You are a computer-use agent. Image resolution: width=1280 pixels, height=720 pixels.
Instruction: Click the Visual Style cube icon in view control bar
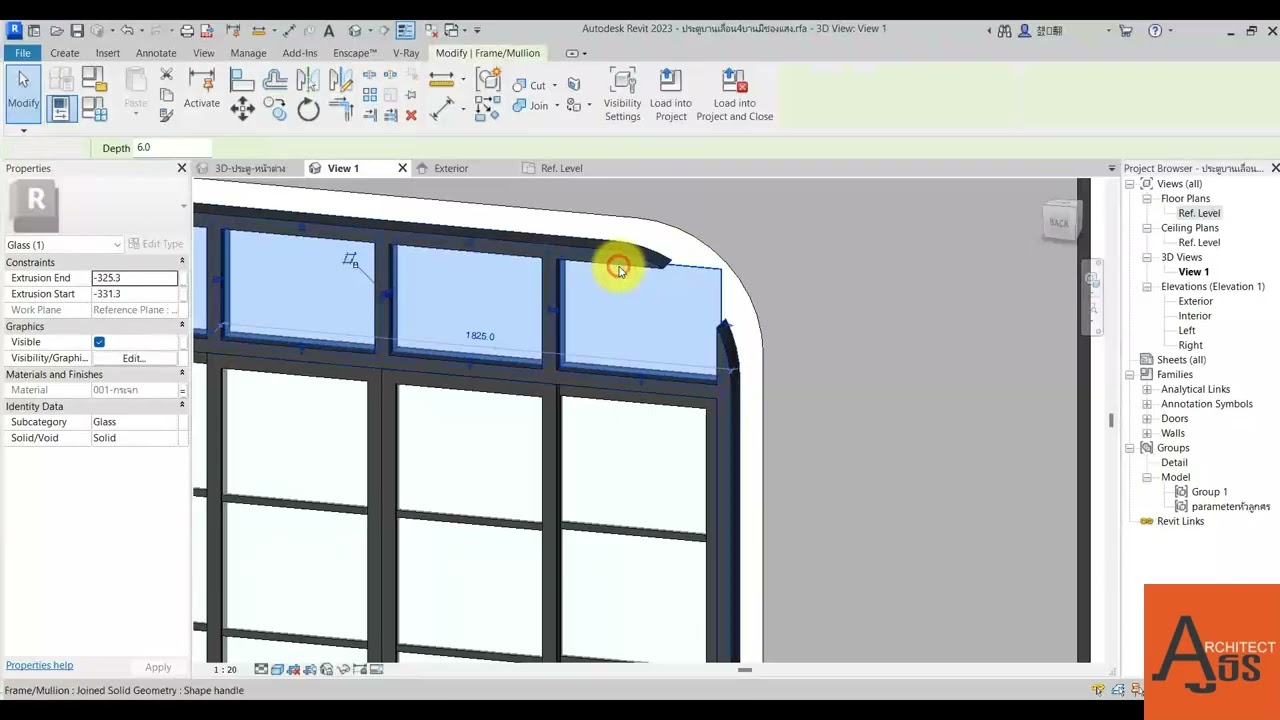click(x=277, y=669)
